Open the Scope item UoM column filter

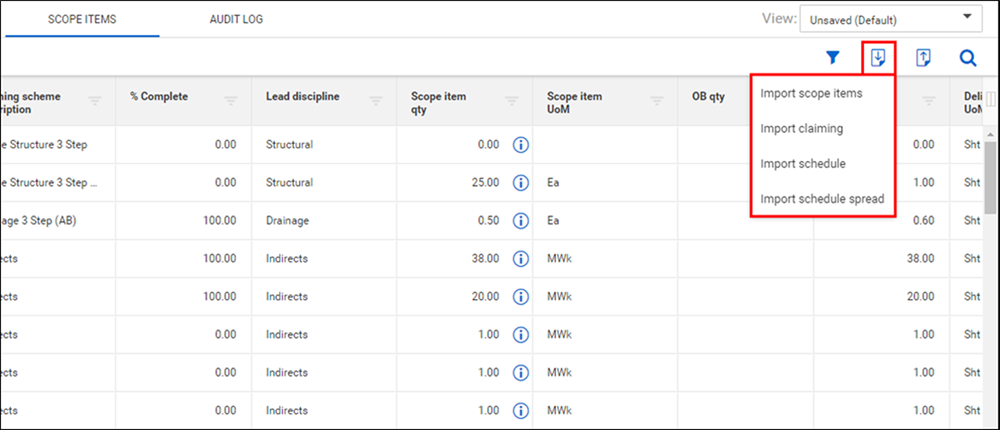[657, 100]
